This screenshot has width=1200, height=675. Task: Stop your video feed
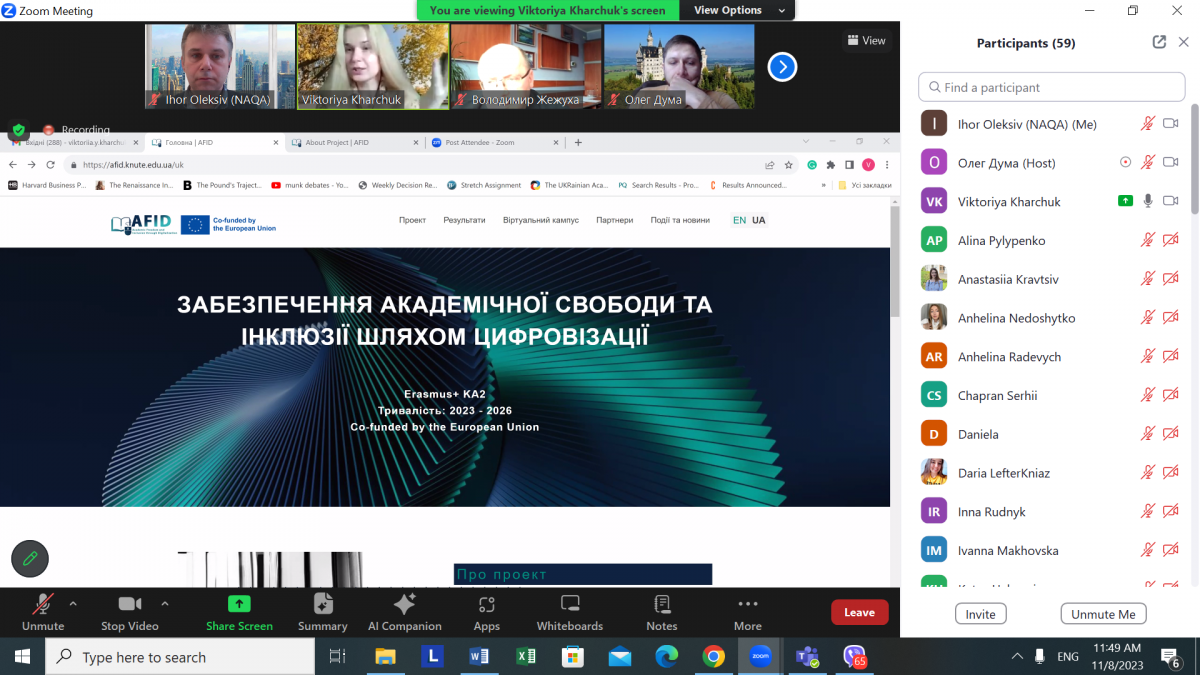click(x=129, y=611)
